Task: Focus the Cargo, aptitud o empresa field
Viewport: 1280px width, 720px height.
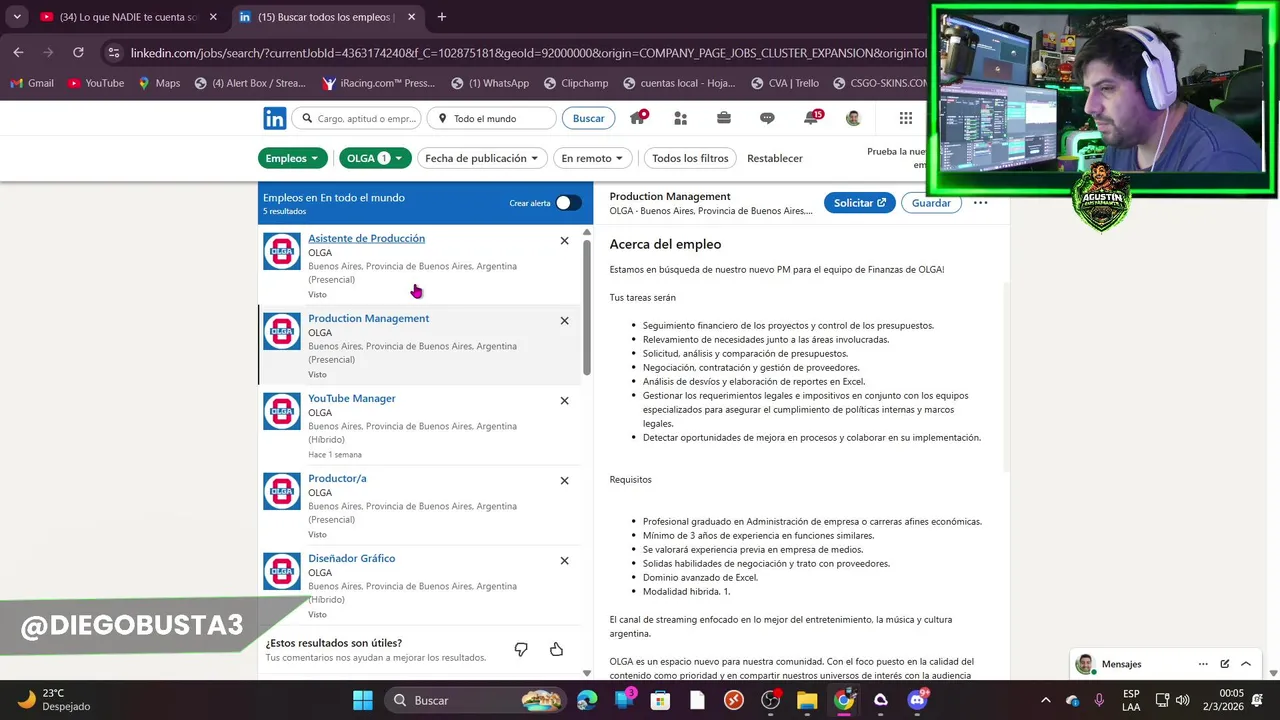Action: (359, 118)
